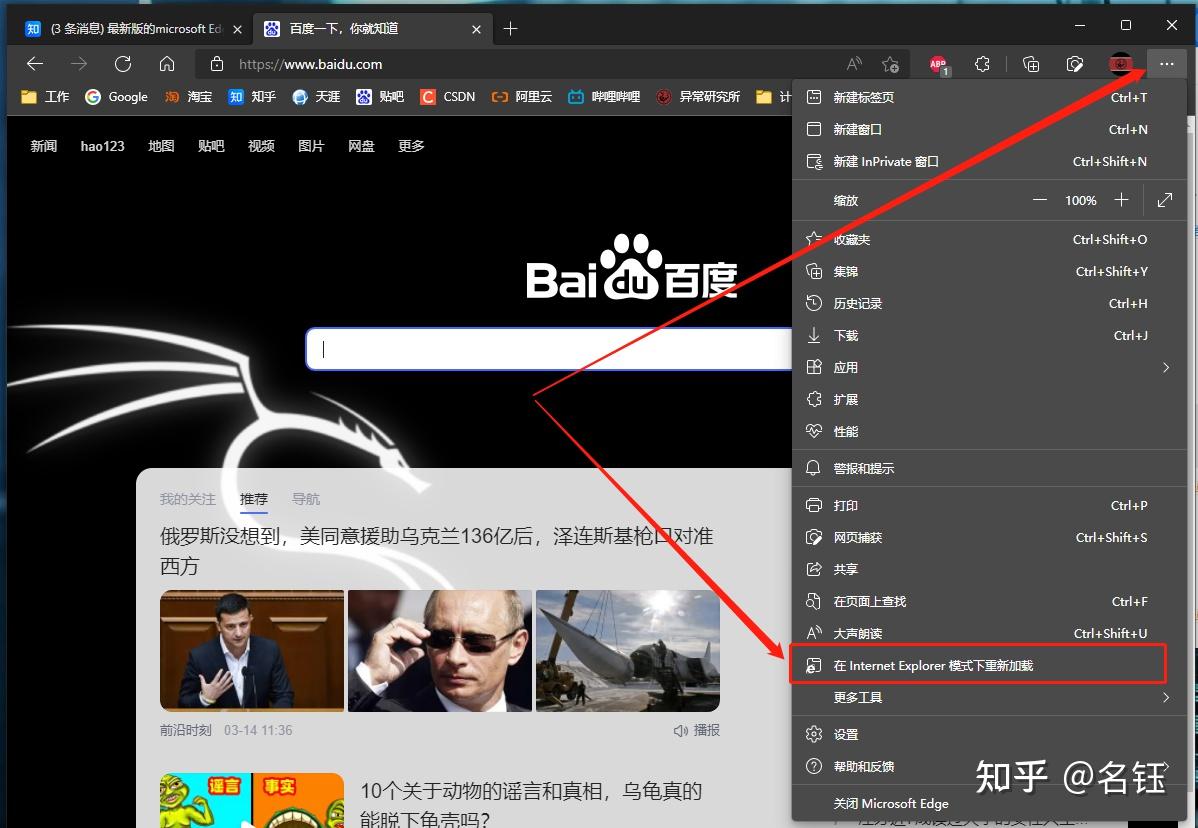Viewport: 1198px width, 828px height.
Task: Expand the 更多 link on Baidu
Action: coord(411,146)
